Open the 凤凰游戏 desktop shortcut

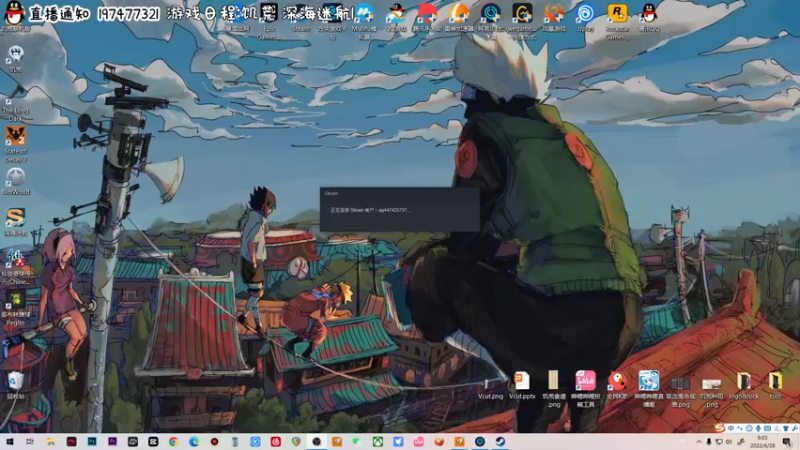click(x=554, y=18)
